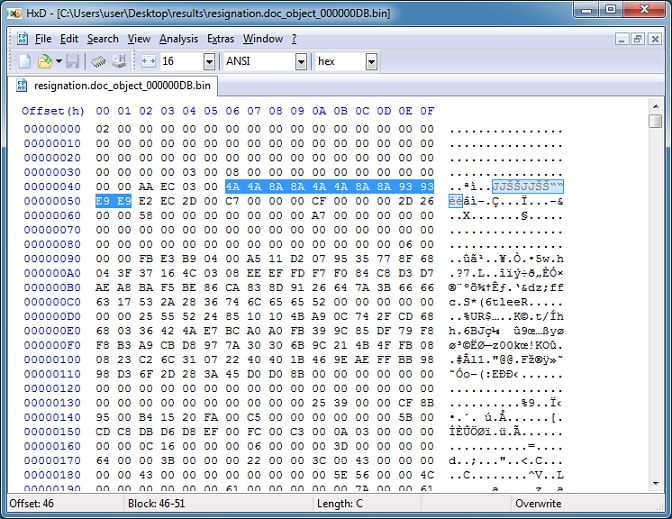Click highlighted decoded text 'JJŠŠJJŠŠ'
672x519 pixels.
point(520,187)
